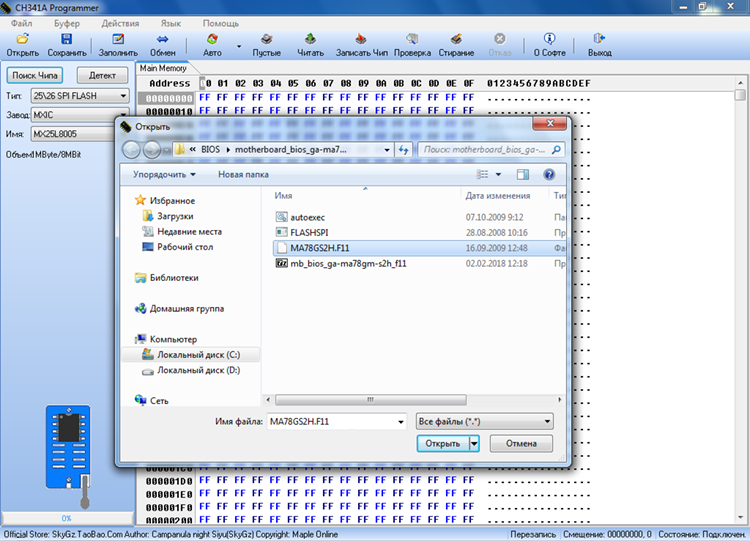This screenshot has width=750, height=541.
Task: Select Локальный диск (D:)
Action: 199,370
